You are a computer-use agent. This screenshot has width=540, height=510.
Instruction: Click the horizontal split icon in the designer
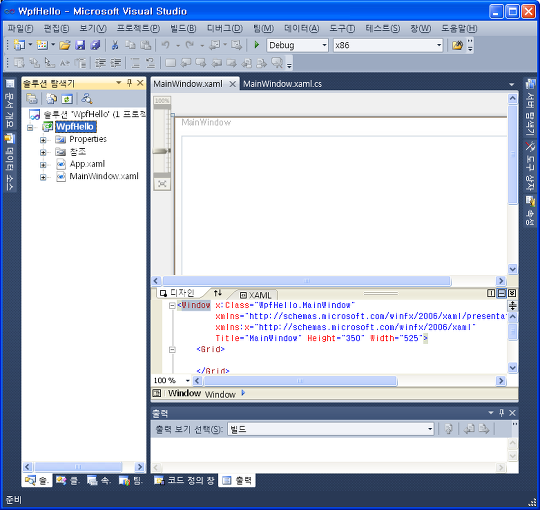pos(502,293)
